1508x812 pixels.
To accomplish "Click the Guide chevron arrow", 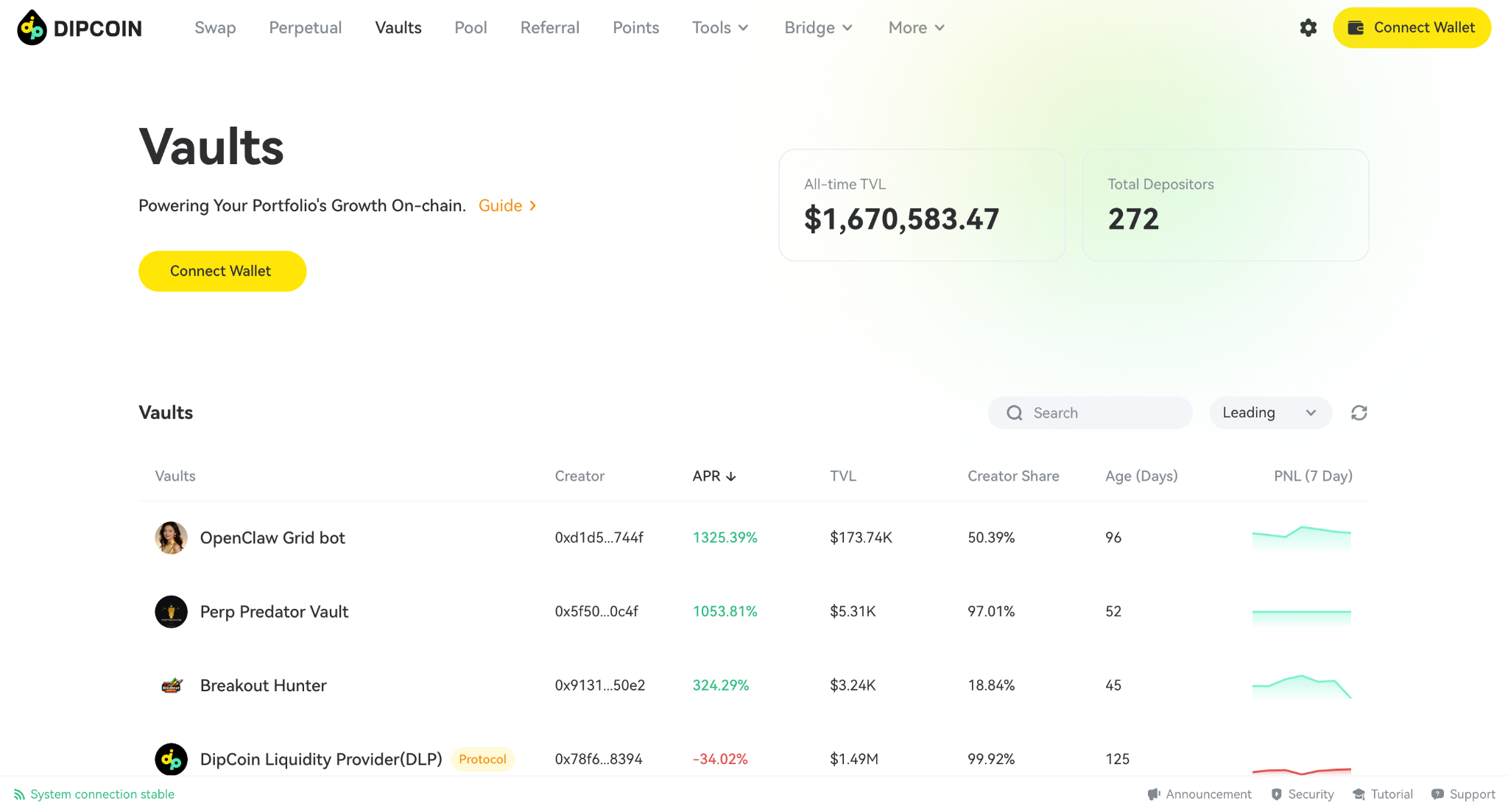I will pos(532,206).
